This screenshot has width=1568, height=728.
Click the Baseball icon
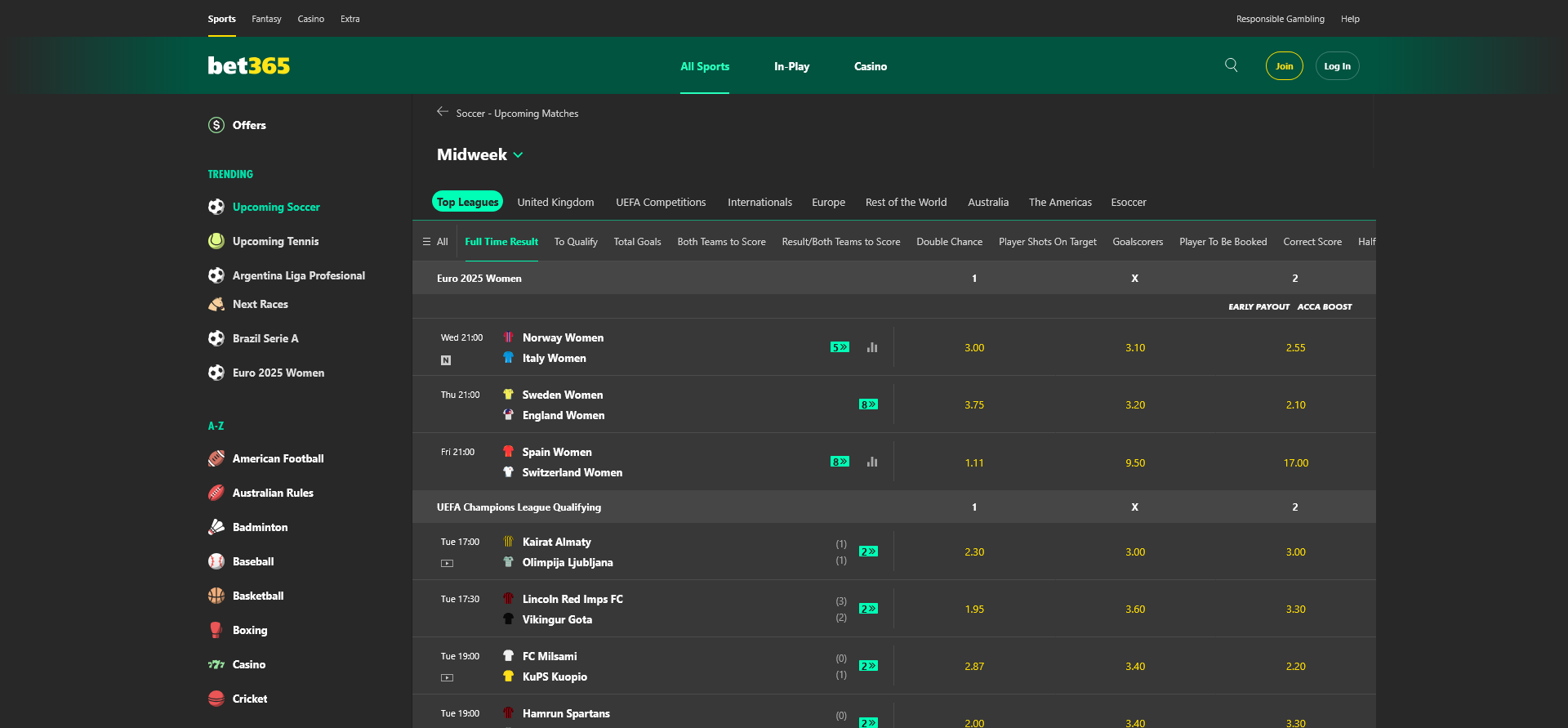point(216,561)
